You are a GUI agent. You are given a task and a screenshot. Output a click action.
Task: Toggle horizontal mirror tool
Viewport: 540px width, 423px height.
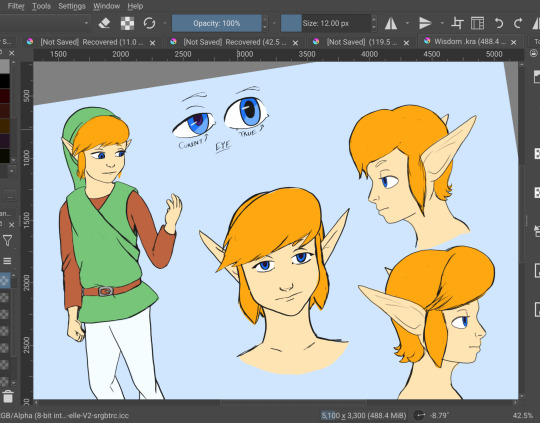391,23
